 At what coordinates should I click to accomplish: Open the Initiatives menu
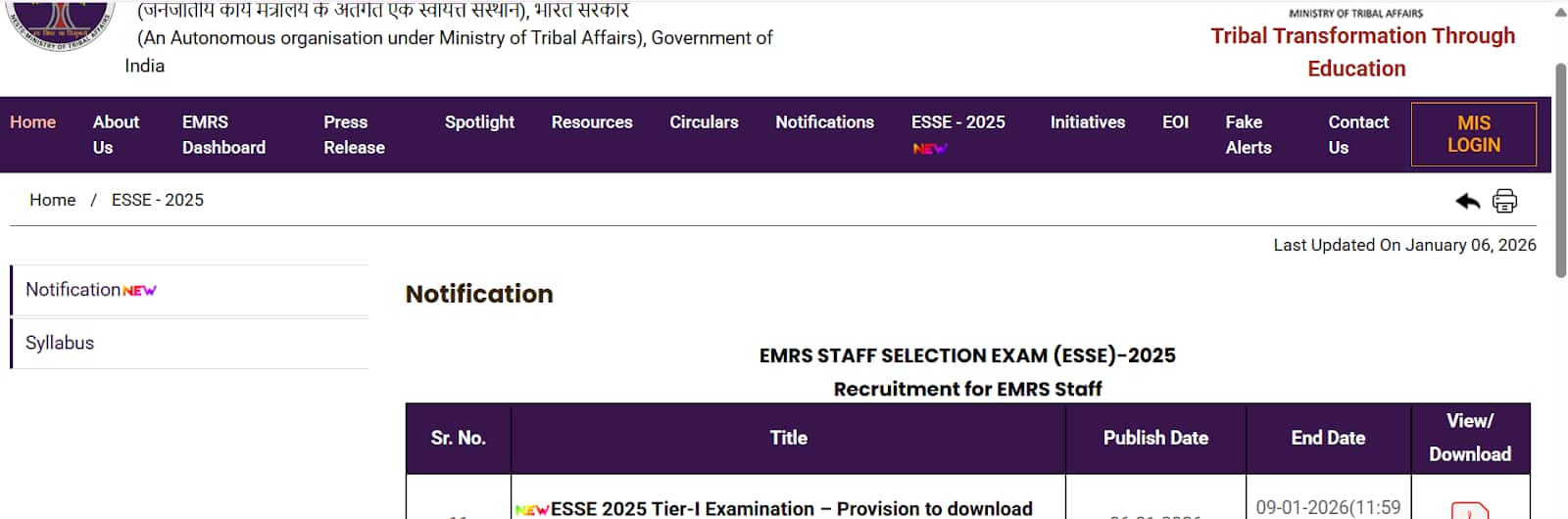pos(1087,122)
